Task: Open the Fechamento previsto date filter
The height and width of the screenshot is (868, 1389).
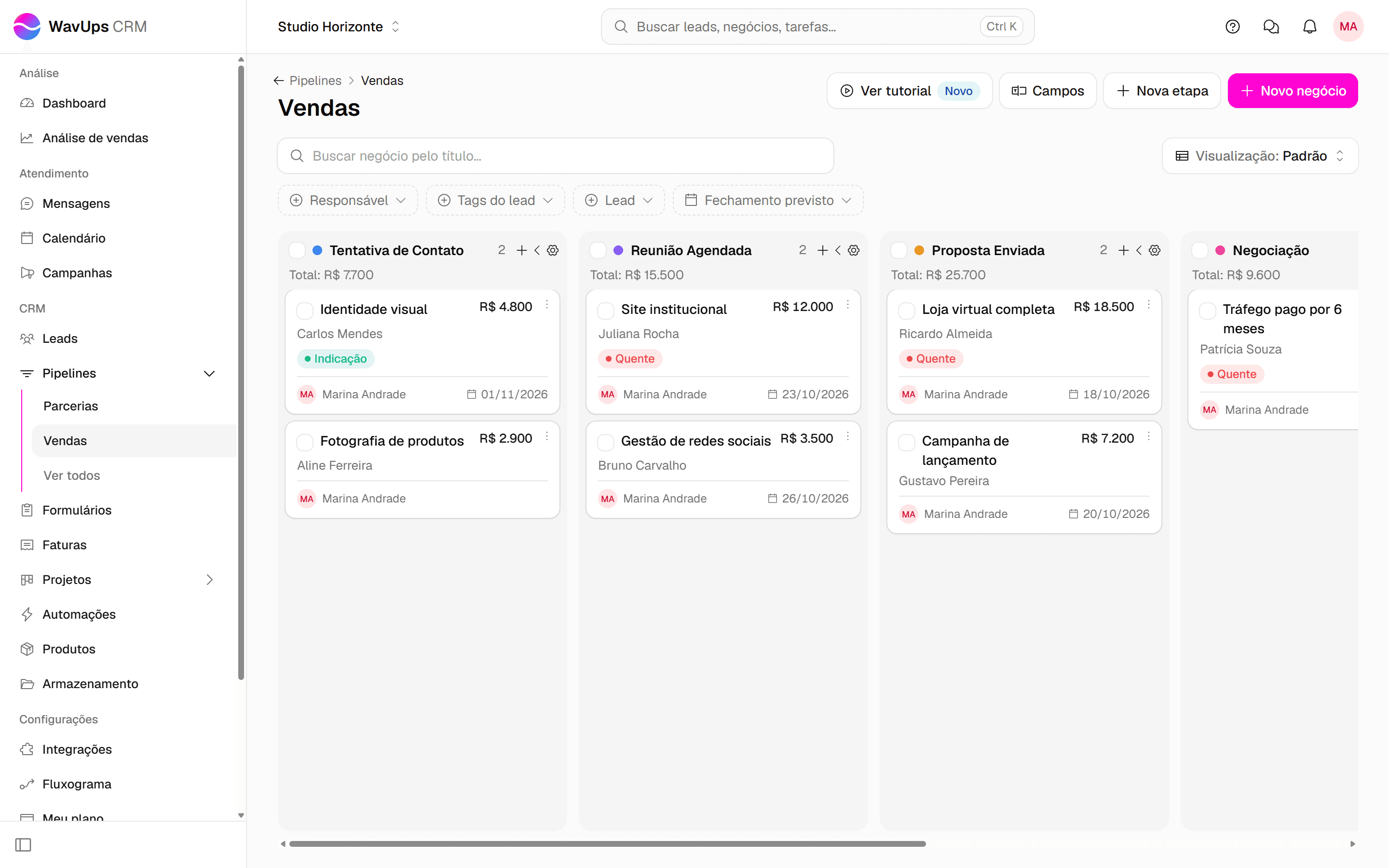Action: 768,200
